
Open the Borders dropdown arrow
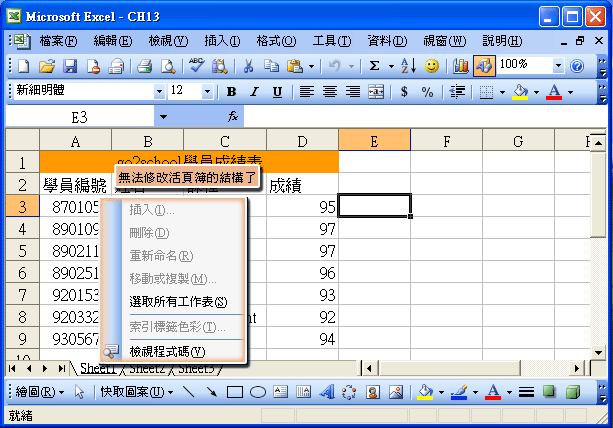[x=502, y=92]
